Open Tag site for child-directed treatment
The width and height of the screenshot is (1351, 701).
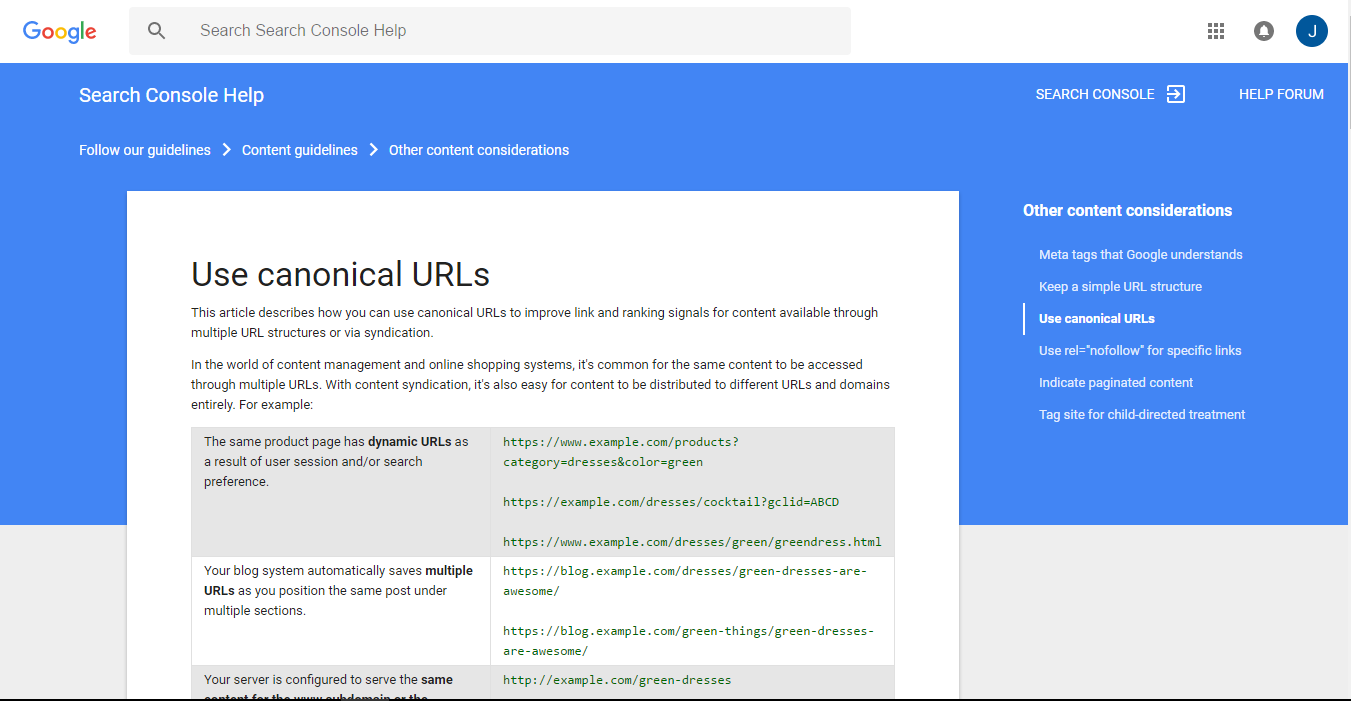tap(1142, 414)
